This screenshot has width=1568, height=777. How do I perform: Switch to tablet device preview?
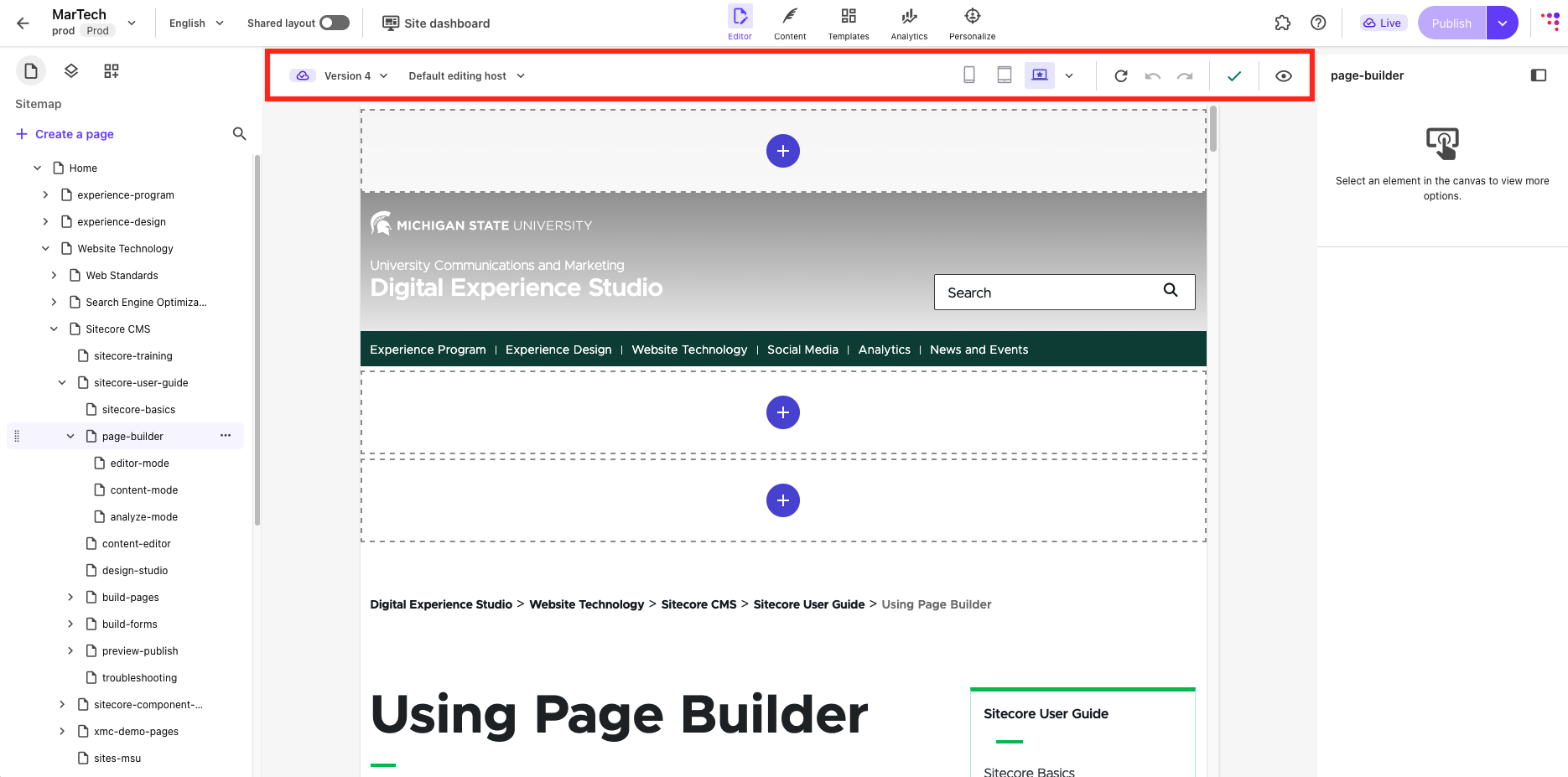pyautogui.click(x=1005, y=75)
